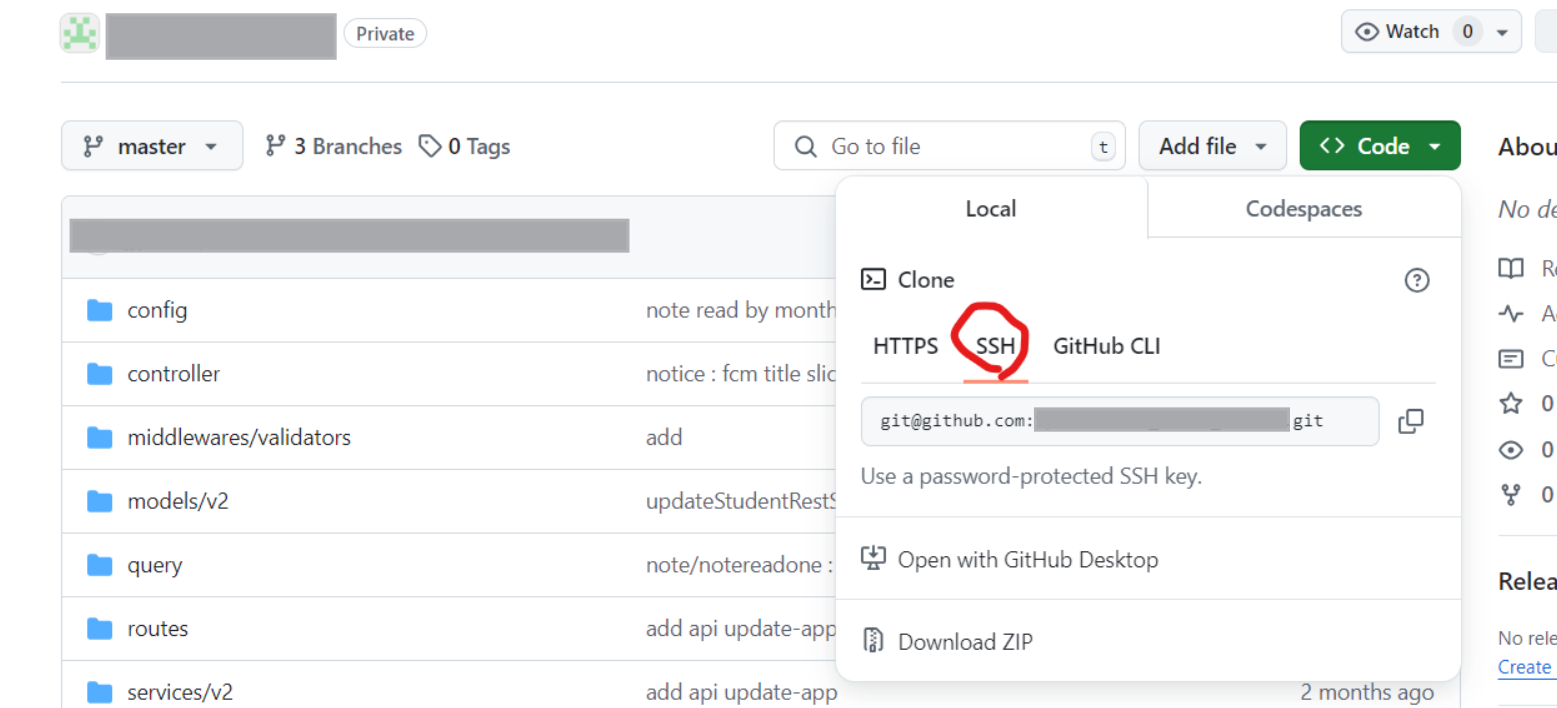Click the branch icon on master button
This screenshot has height=708, width=1557.
pyautogui.click(x=93, y=146)
